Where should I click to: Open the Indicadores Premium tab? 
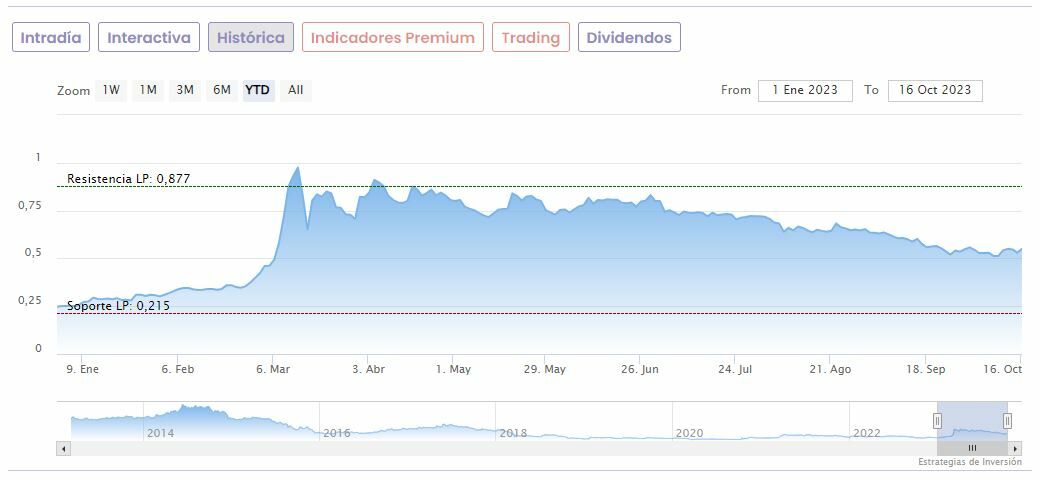392,38
